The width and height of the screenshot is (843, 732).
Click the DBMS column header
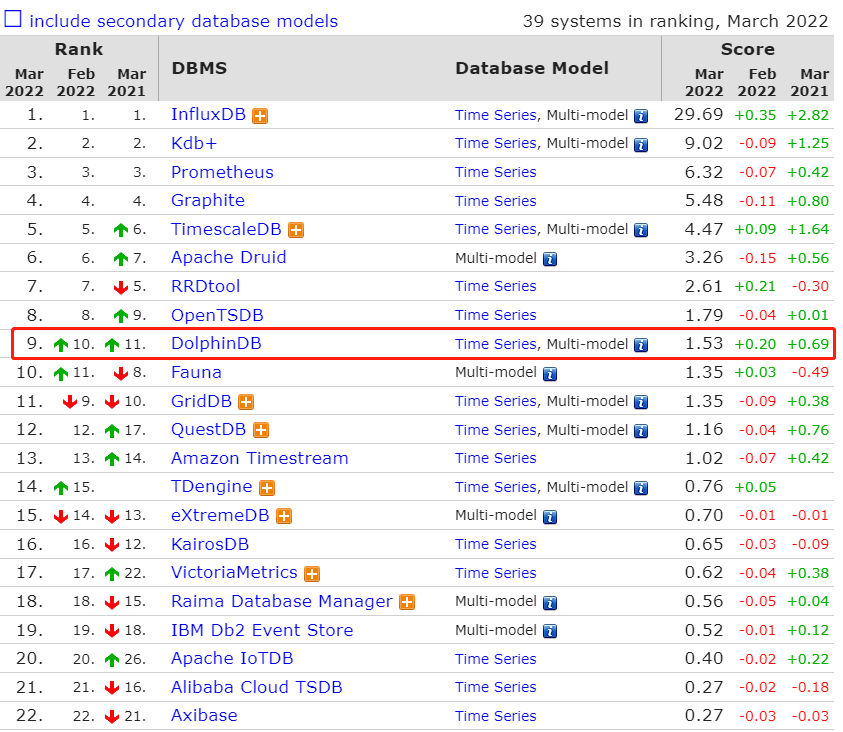pos(199,68)
